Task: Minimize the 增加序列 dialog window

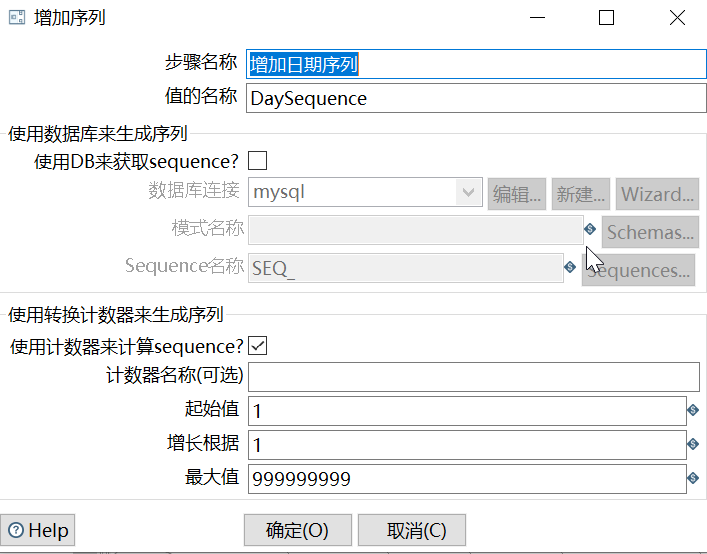Action: click(x=537, y=18)
